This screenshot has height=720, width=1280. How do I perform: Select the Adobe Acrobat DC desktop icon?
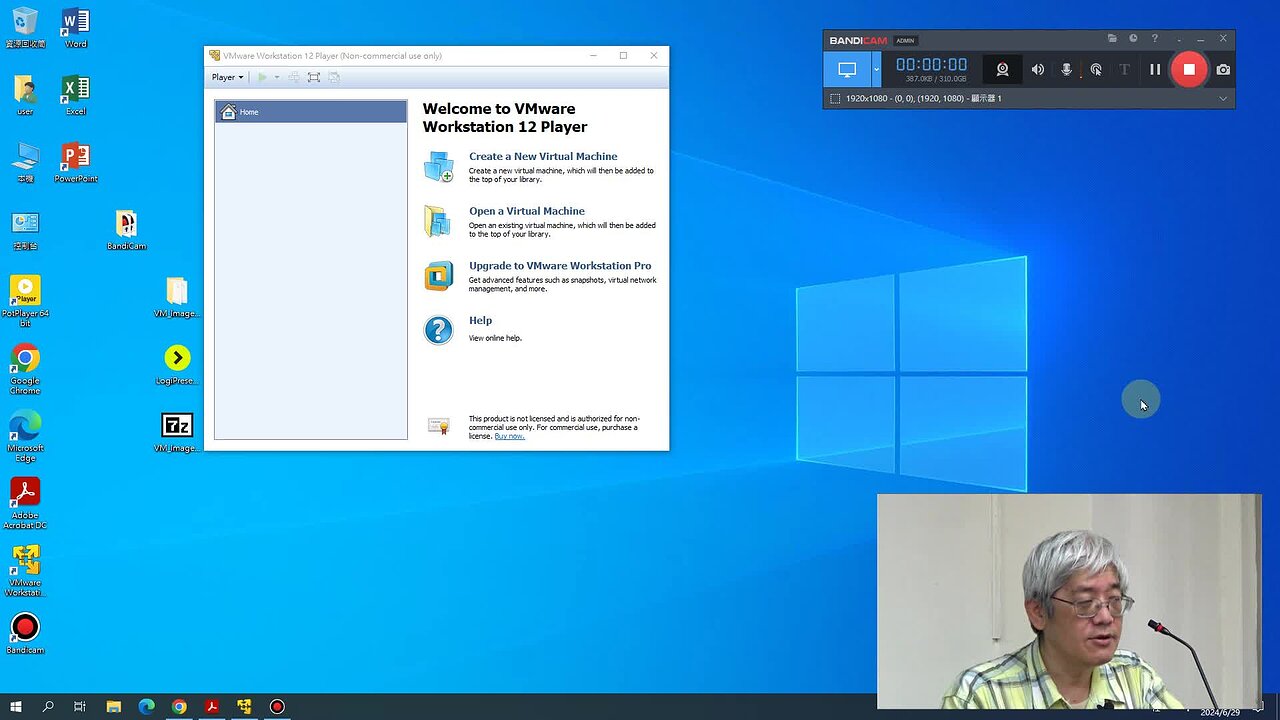(25, 504)
